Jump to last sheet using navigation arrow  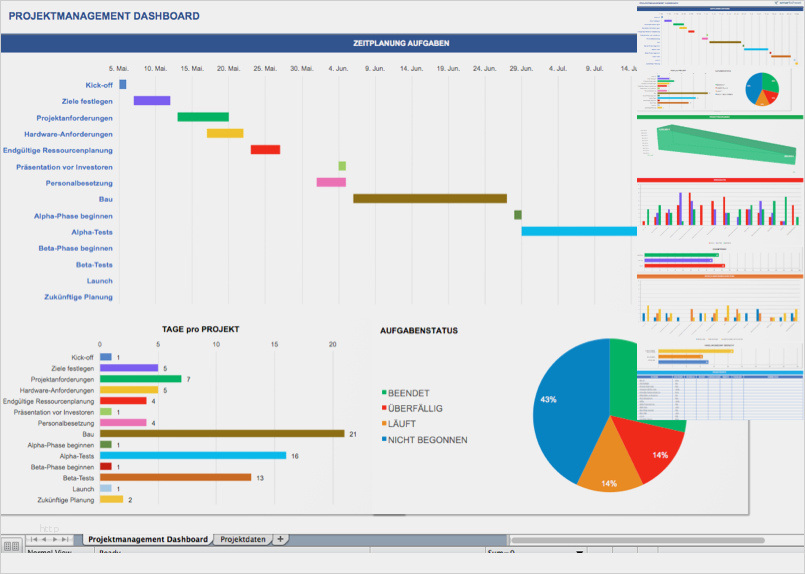click(65, 539)
